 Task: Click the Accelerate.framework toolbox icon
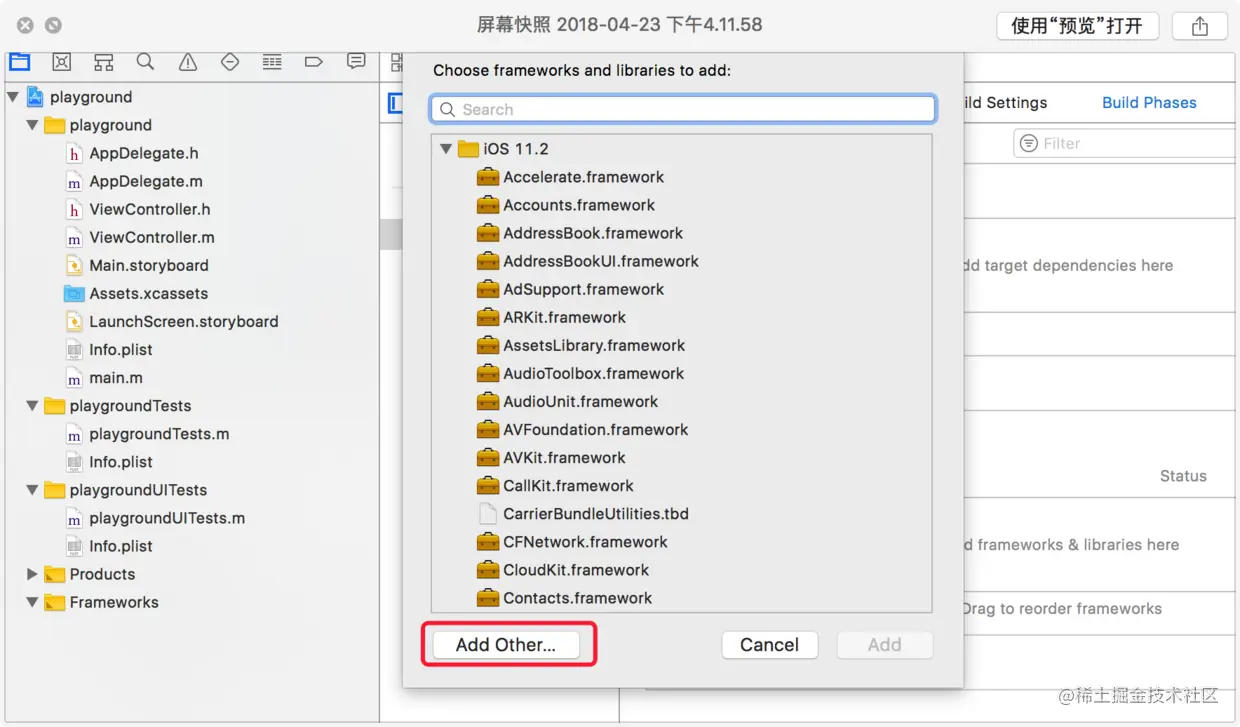click(488, 177)
